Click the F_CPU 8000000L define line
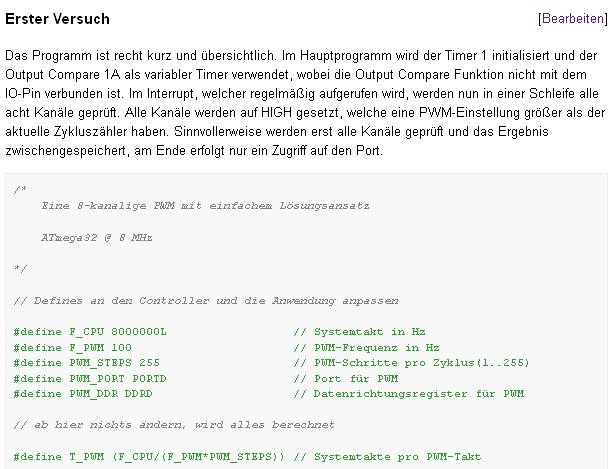The image size is (611, 469). [90, 332]
